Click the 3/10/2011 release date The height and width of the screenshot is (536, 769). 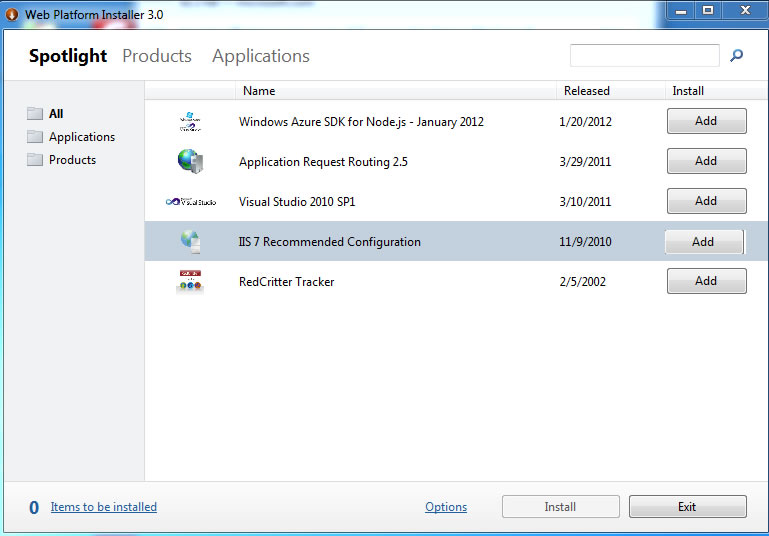click(585, 202)
